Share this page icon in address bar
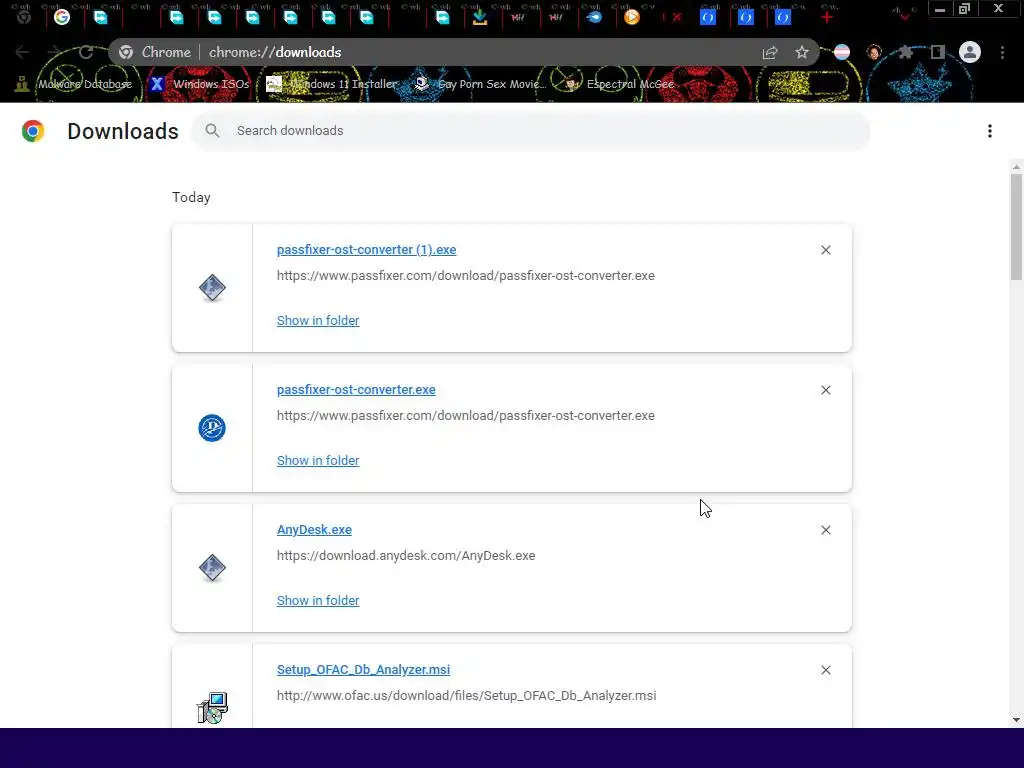 click(770, 52)
